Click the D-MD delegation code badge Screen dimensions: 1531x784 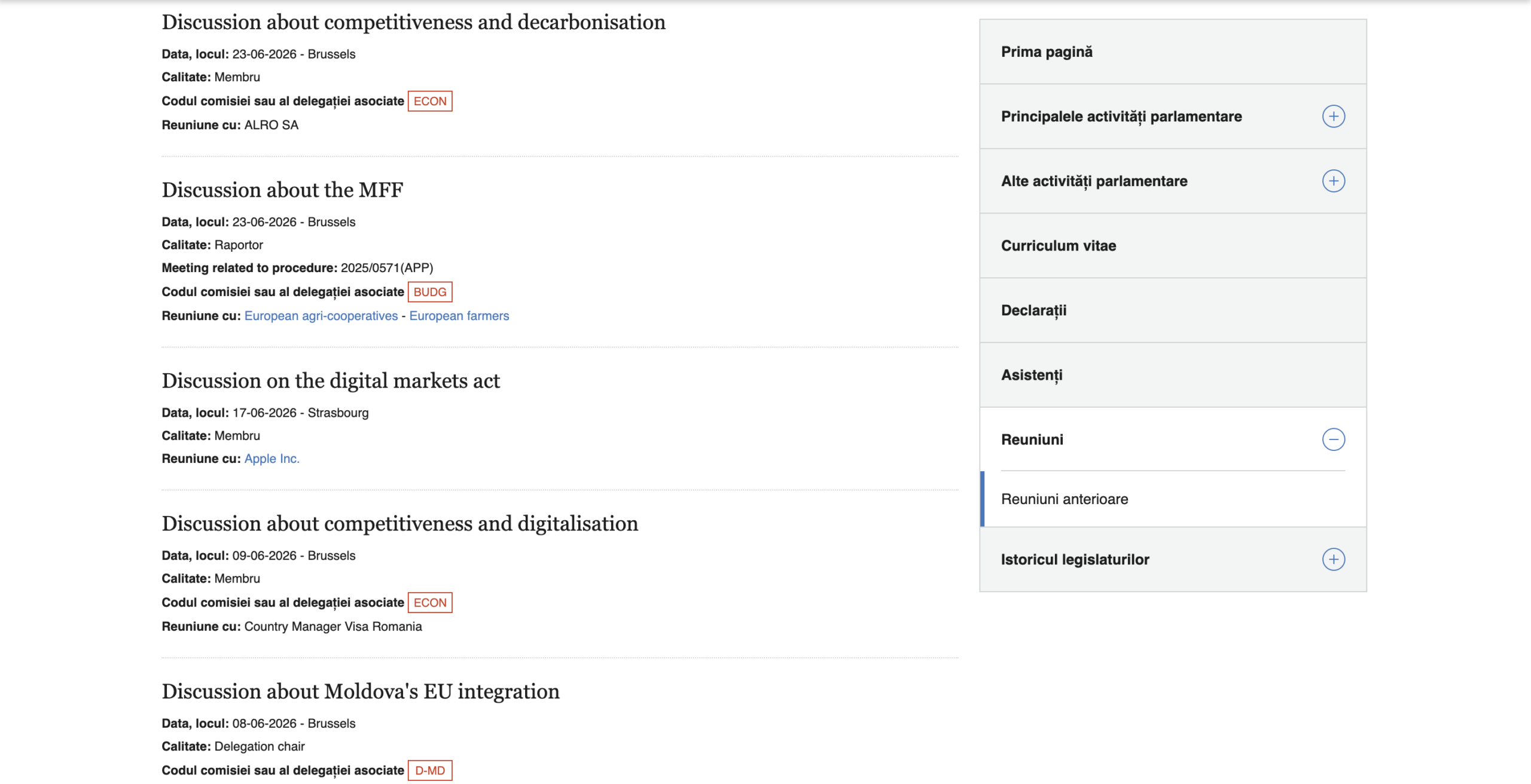point(430,770)
